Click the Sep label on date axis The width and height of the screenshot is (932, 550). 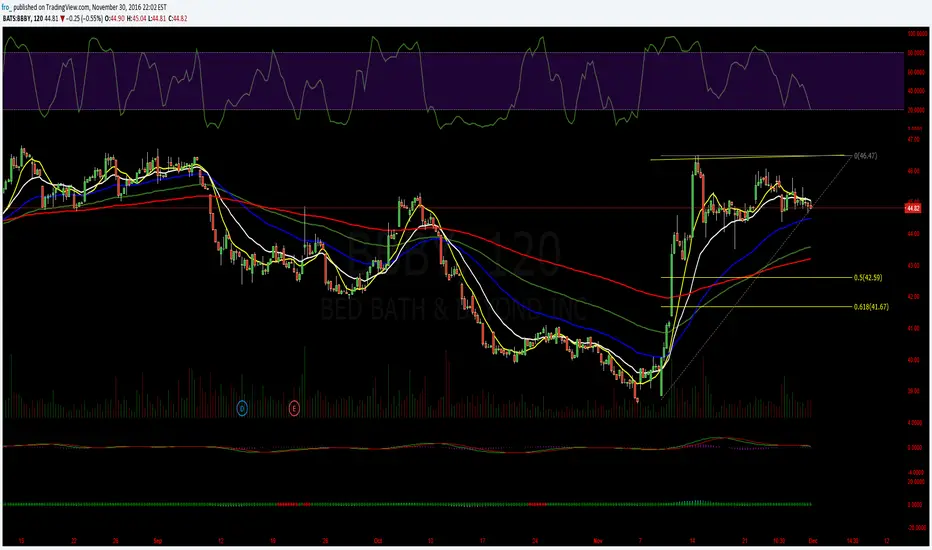(158, 541)
